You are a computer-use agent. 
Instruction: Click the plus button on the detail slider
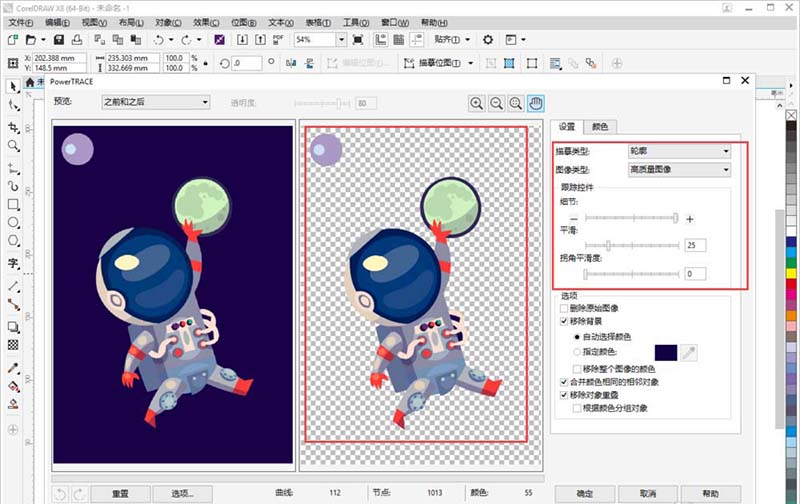tap(690, 219)
